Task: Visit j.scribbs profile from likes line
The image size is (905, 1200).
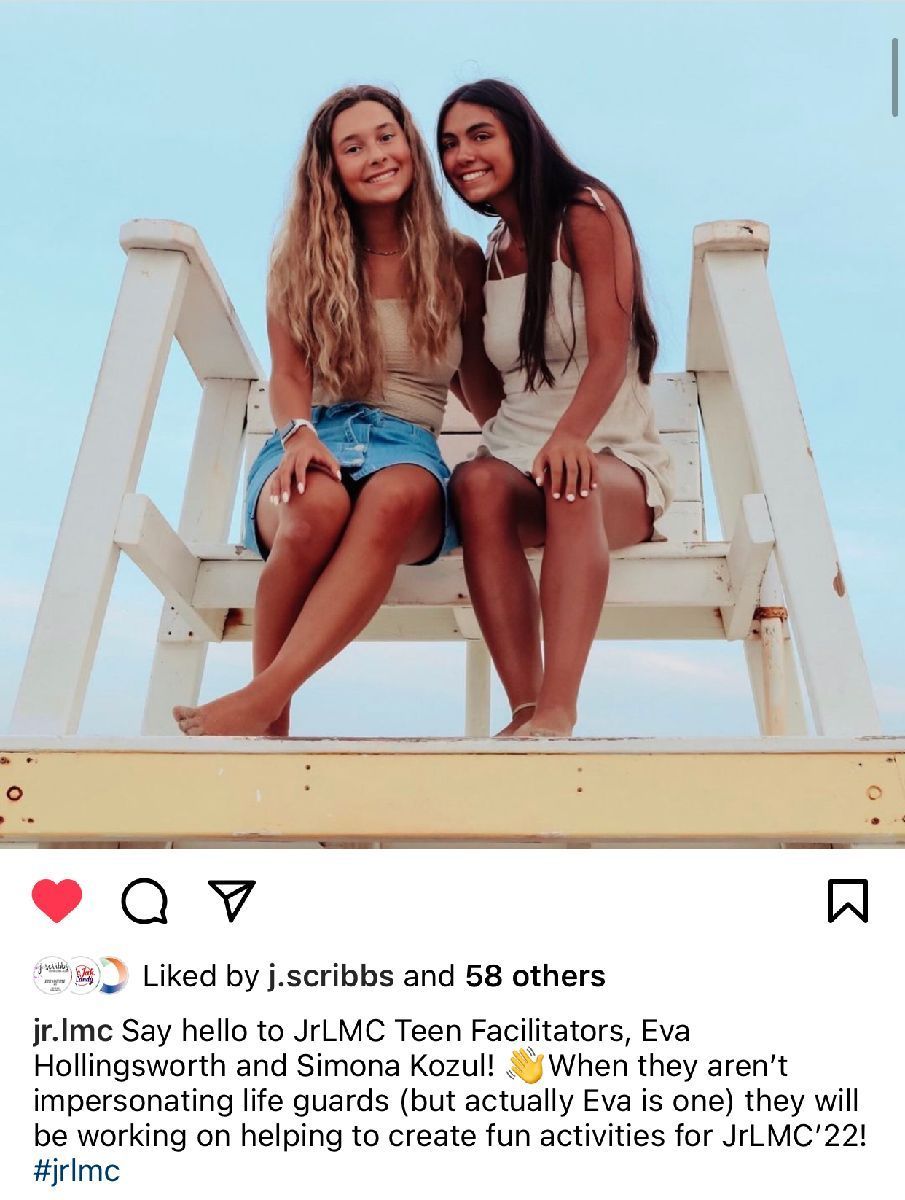Action: click(x=332, y=976)
